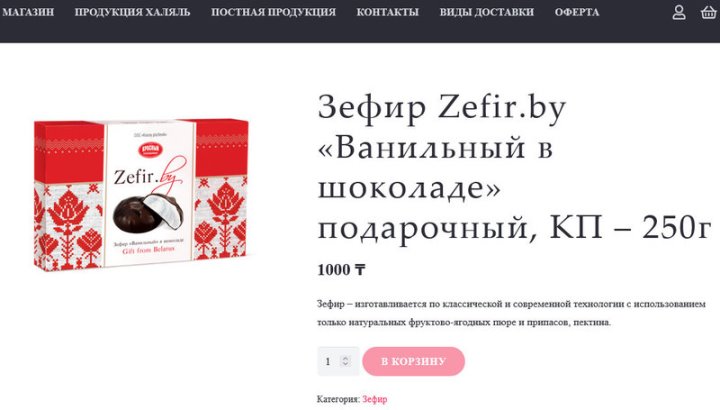Open «Продукция Халяль» menu item
This screenshot has width=720, height=410.
tap(132, 12)
